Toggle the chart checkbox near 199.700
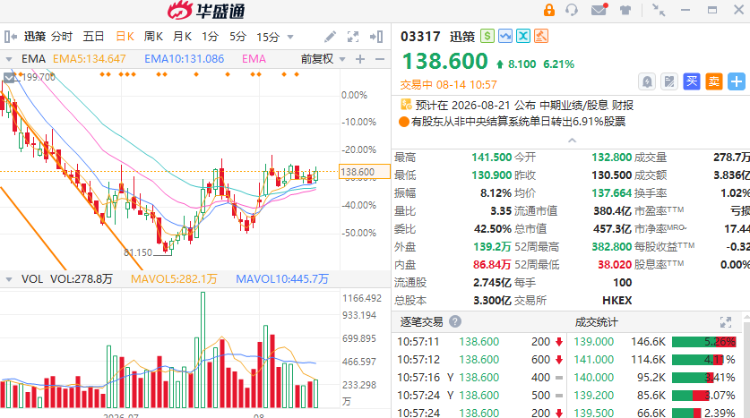 coord(9,77)
